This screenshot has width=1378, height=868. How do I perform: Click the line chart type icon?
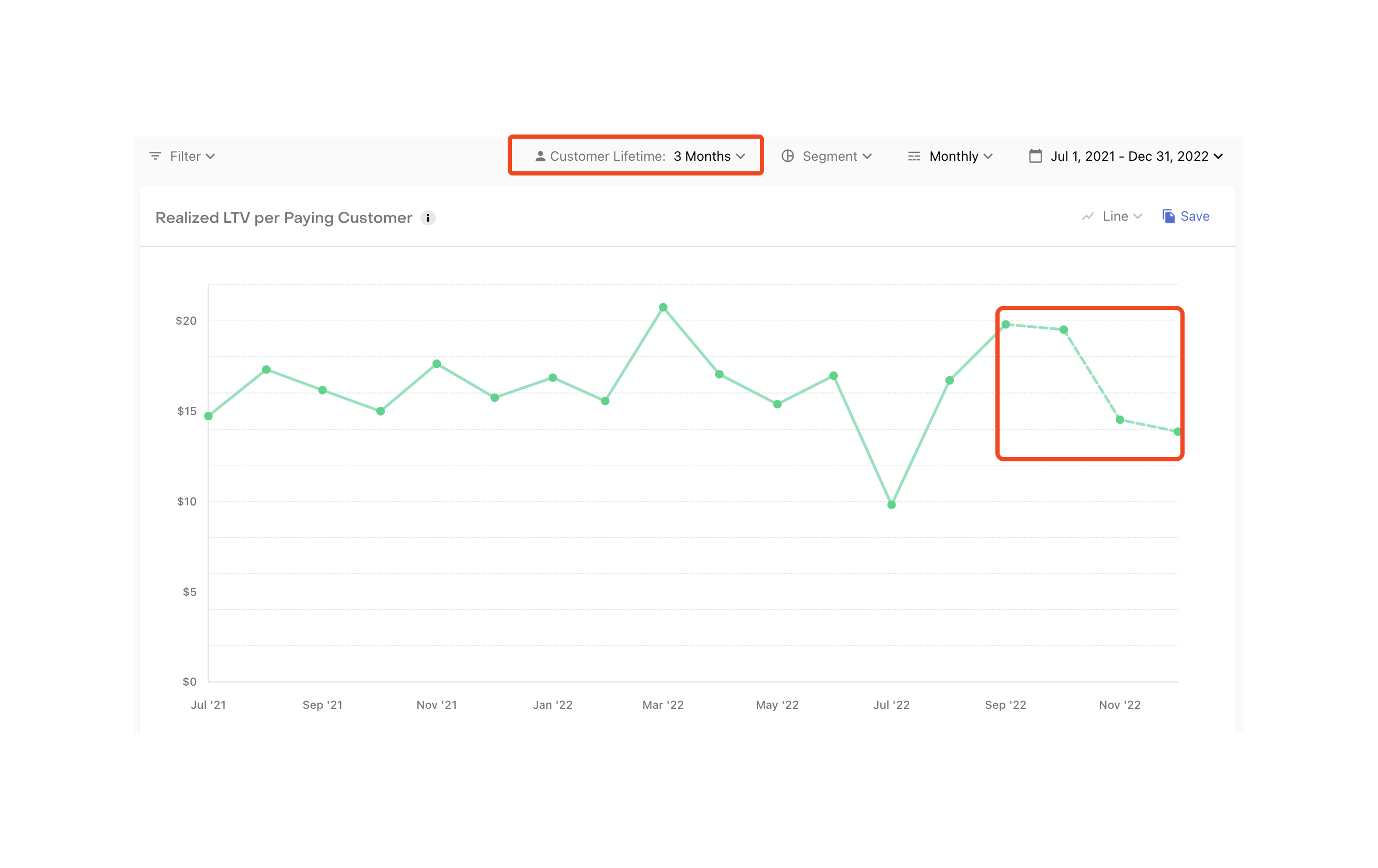click(x=1087, y=216)
